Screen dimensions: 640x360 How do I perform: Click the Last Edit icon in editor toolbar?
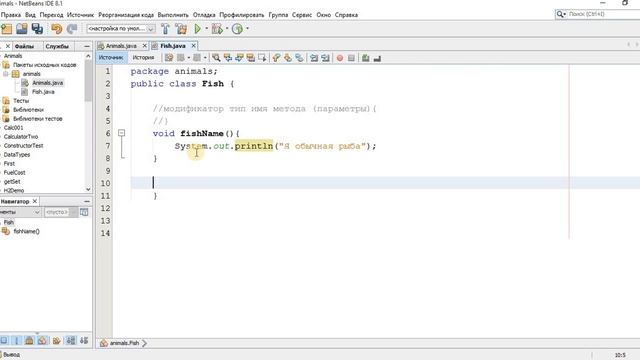(169, 58)
